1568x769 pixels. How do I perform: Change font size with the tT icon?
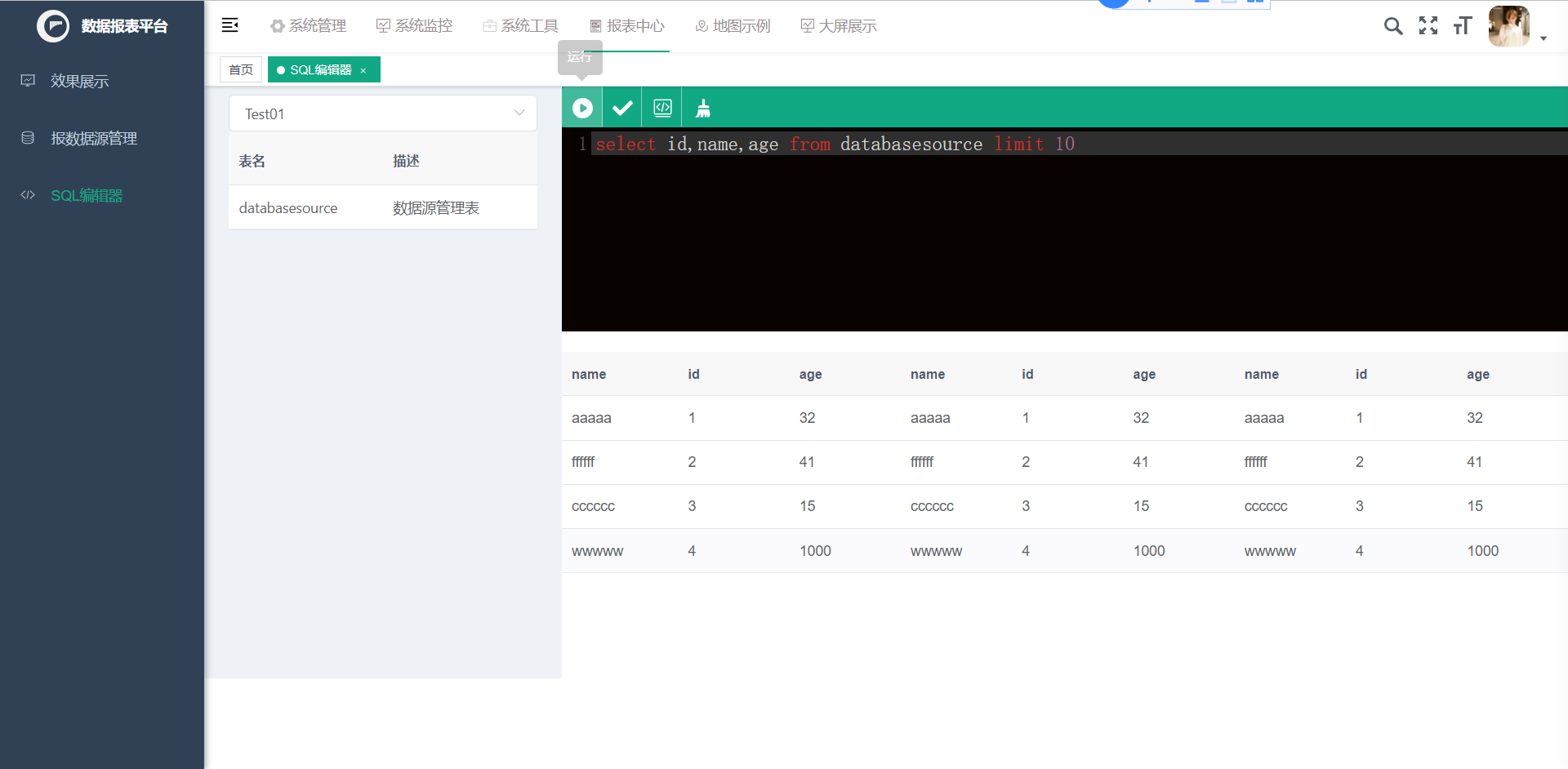point(1462,26)
